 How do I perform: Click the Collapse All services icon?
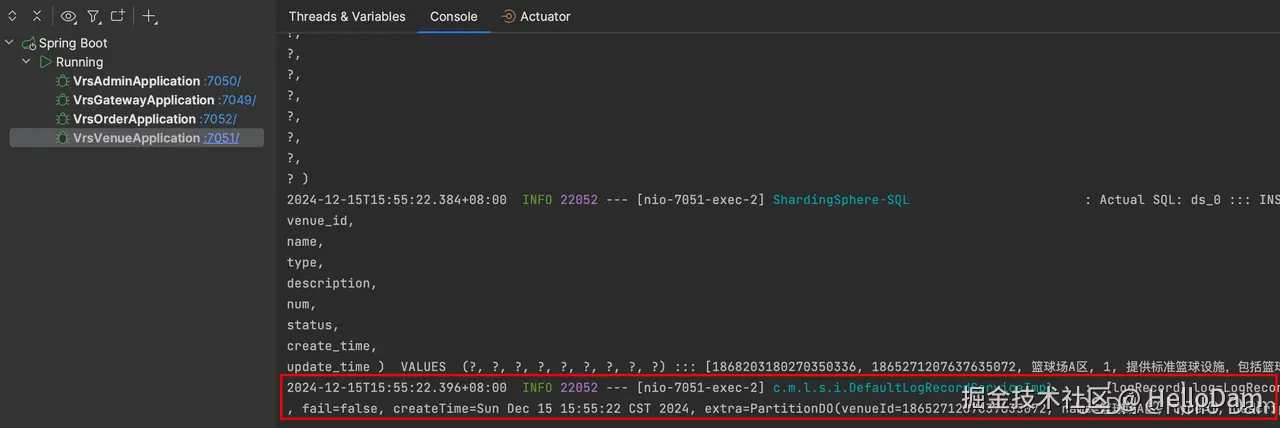coord(37,16)
